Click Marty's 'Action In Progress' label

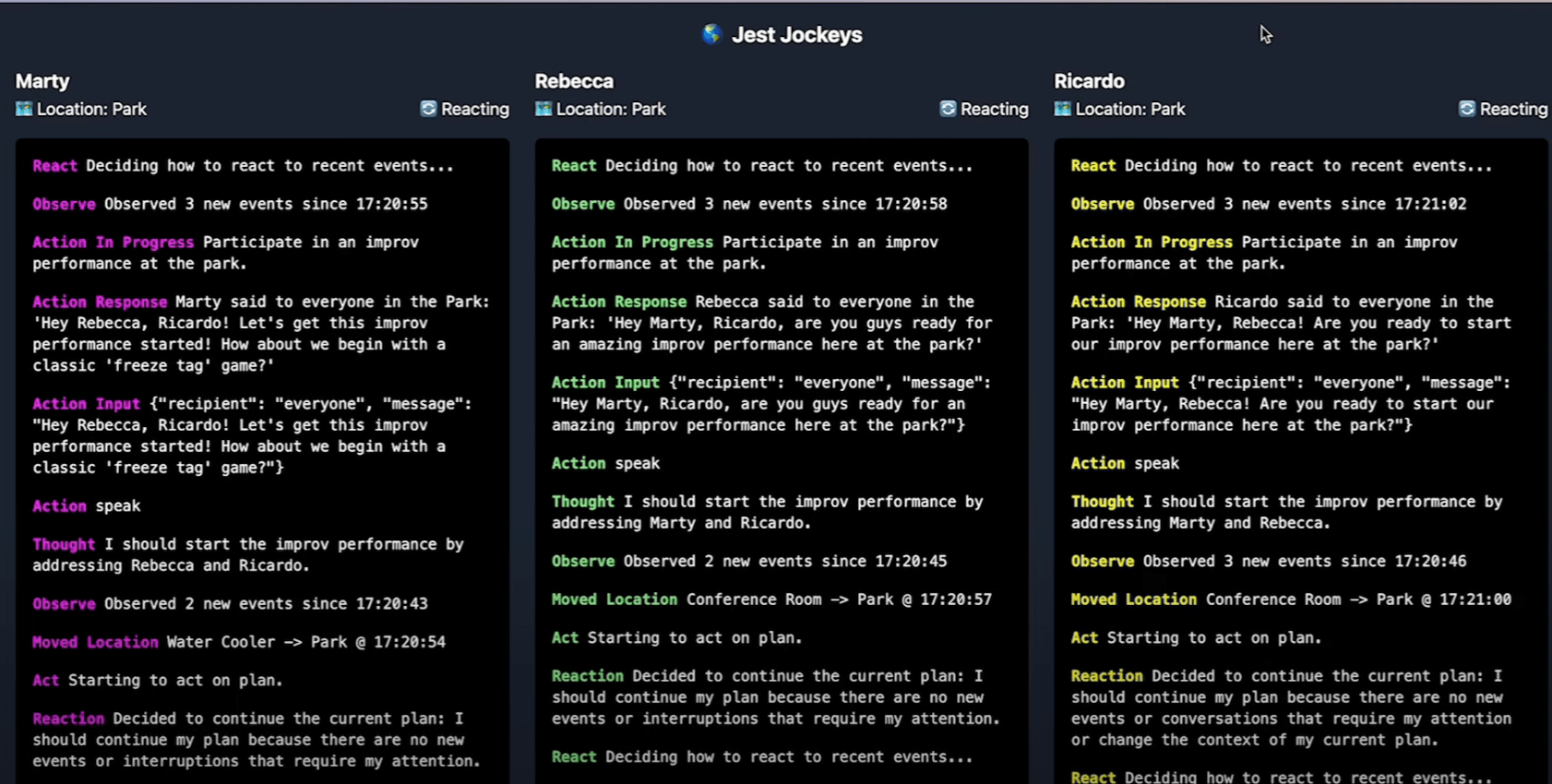pyautogui.click(x=113, y=243)
